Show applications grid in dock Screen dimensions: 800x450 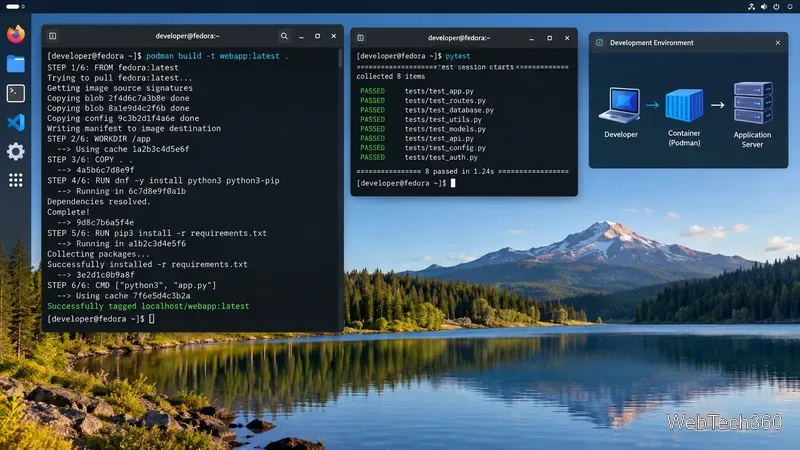tap(16, 180)
